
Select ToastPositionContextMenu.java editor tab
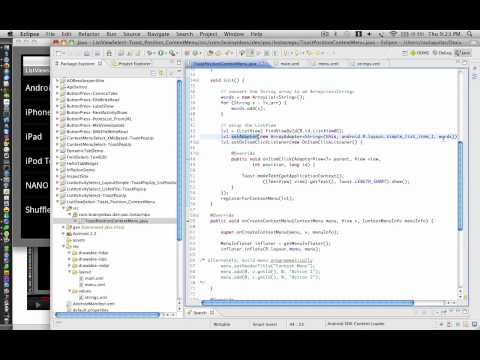[x=226, y=63]
